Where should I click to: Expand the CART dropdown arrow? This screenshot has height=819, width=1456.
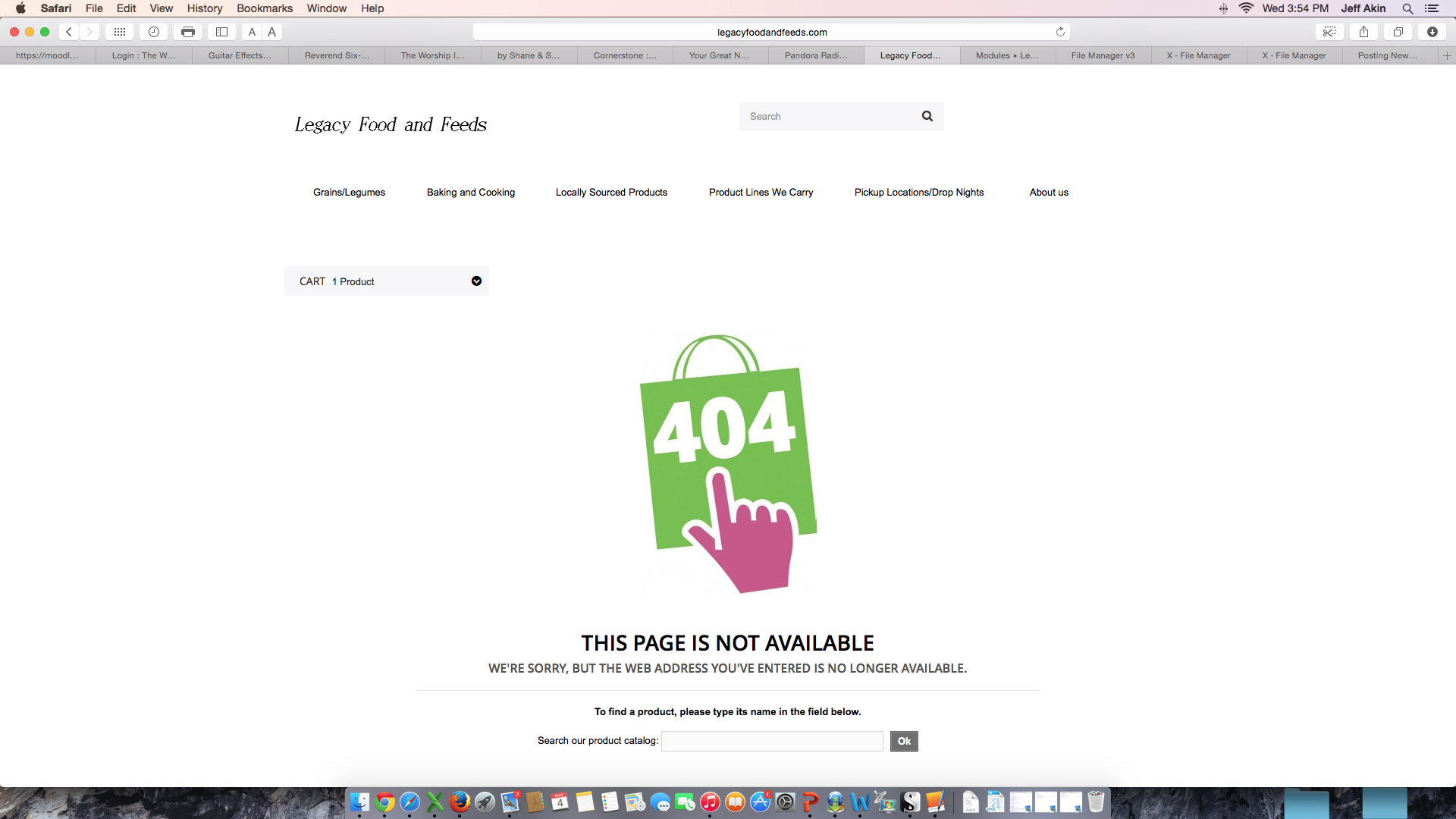coord(476,281)
